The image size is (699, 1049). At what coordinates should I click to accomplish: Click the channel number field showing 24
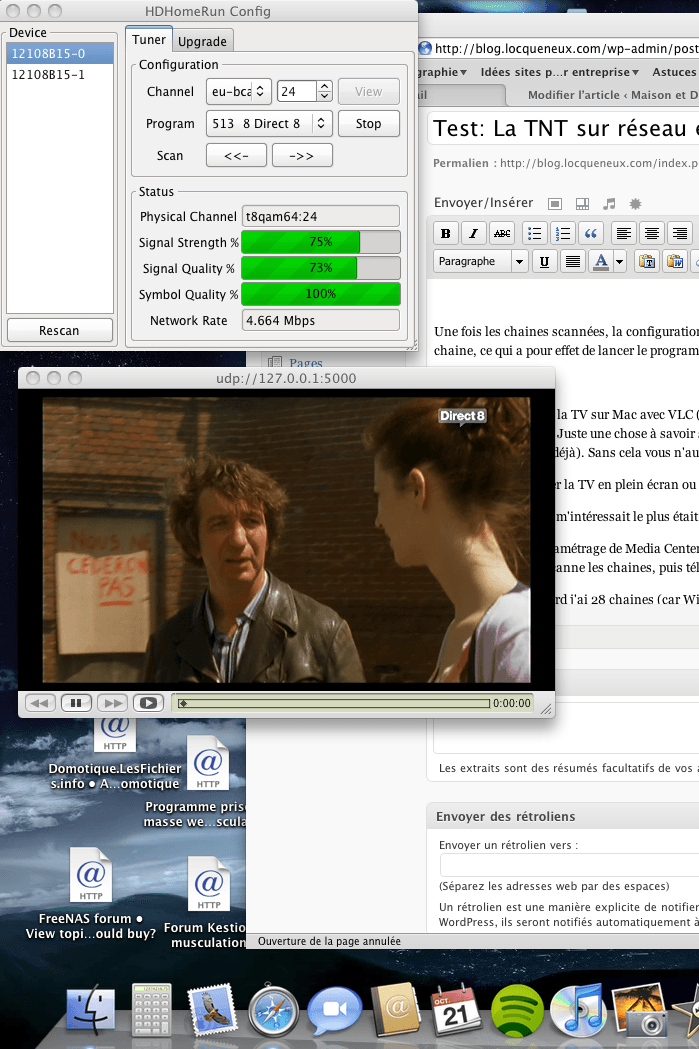[297, 92]
